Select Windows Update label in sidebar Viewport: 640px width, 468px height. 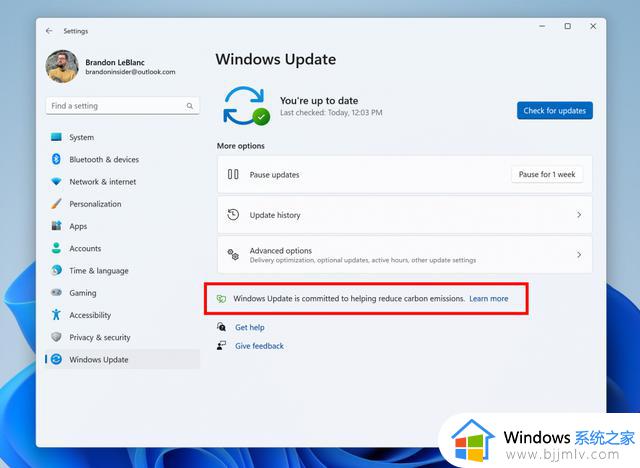pyautogui.click(x=99, y=359)
